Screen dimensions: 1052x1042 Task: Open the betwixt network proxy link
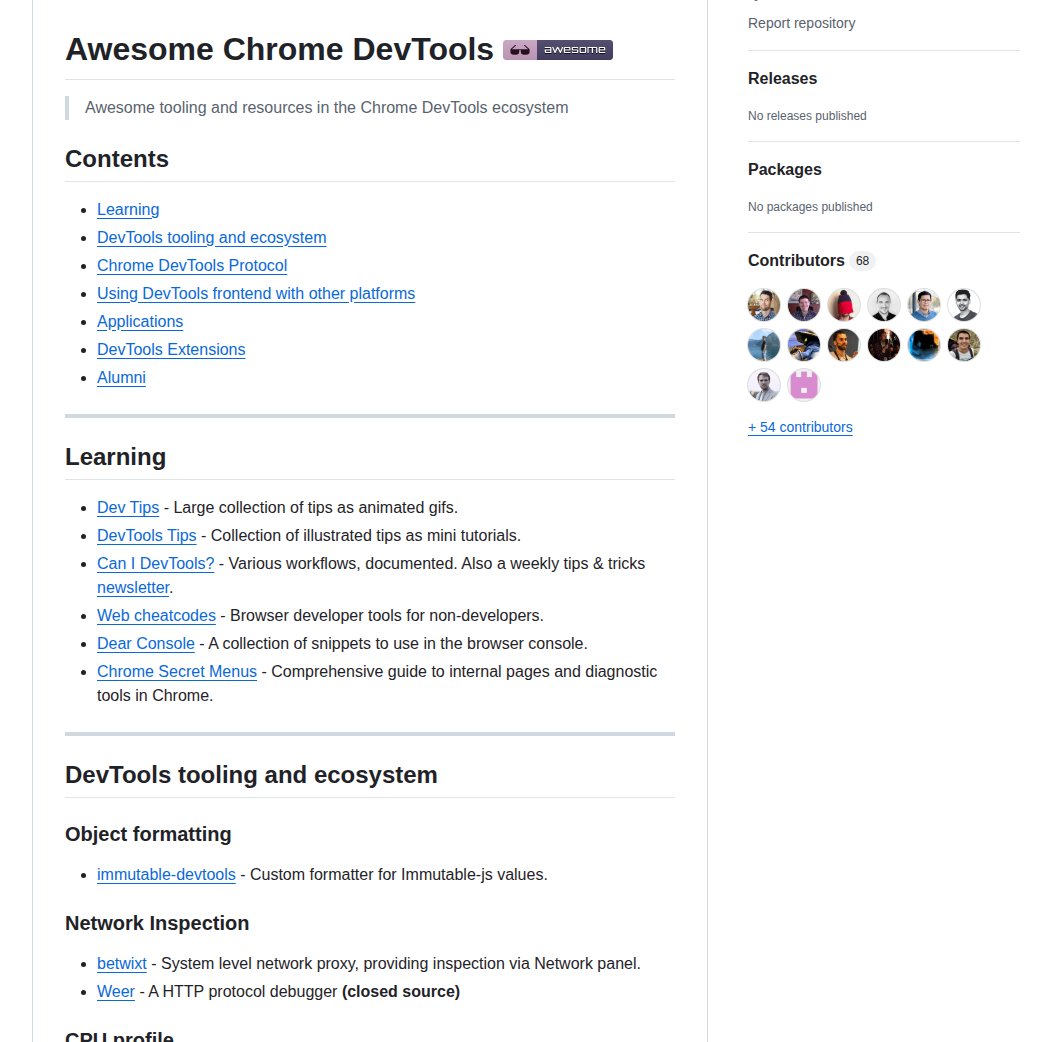point(122,963)
